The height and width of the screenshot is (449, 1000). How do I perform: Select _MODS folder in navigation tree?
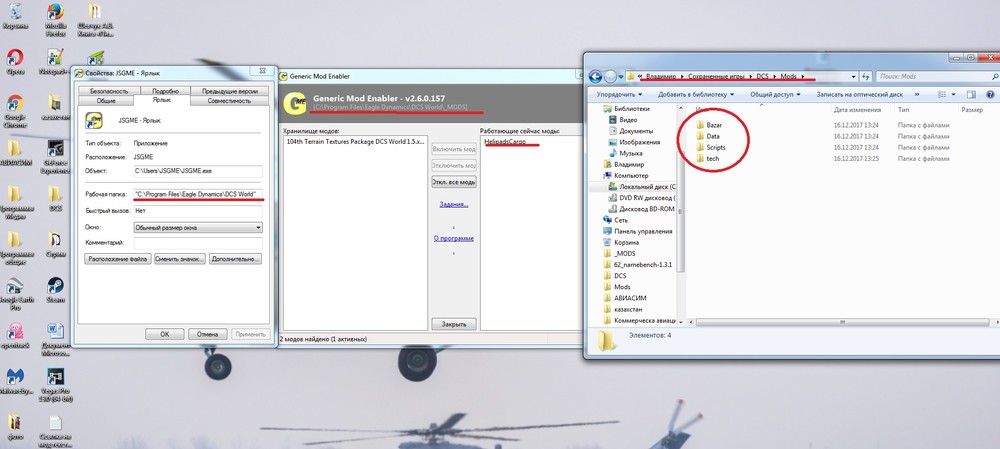(x=624, y=253)
